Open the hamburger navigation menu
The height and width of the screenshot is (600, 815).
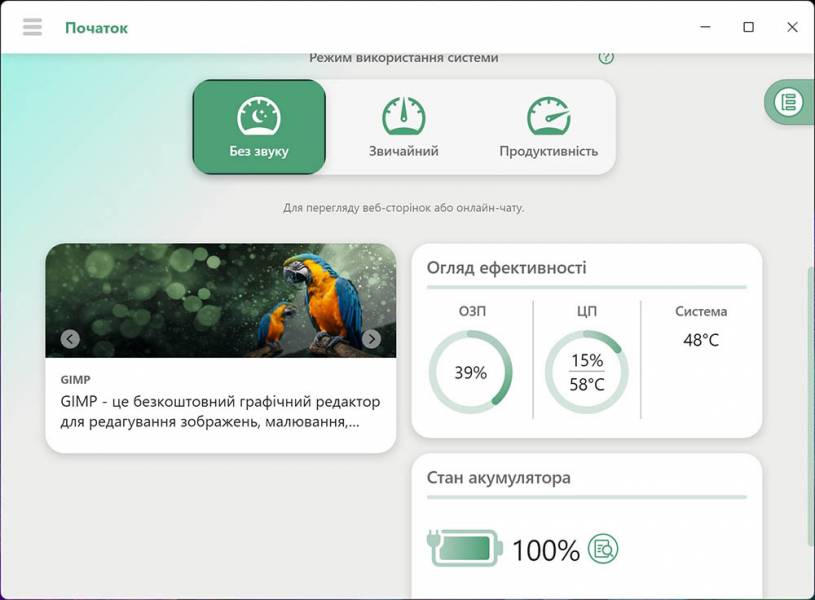point(32,27)
